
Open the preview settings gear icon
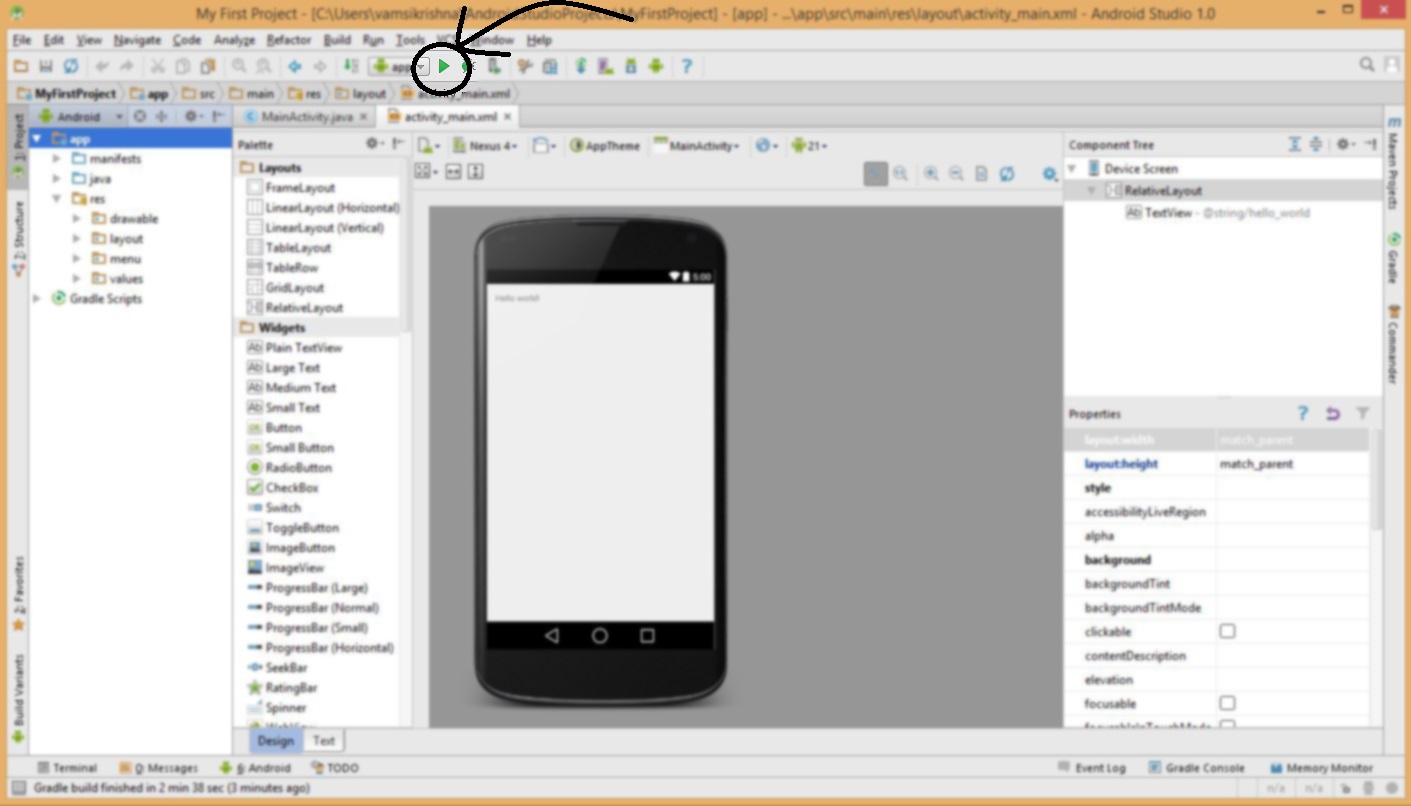(x=1049, y=174)
